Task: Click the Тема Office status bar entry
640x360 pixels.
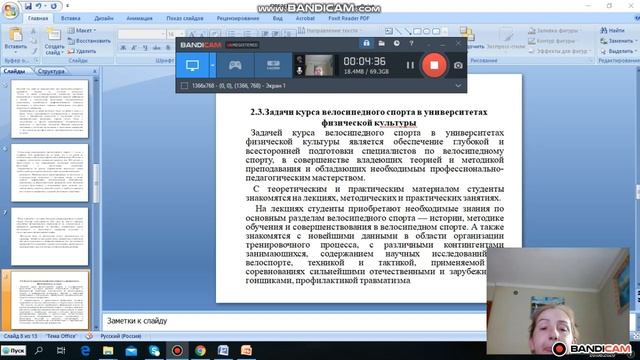Action: point(61,336)
